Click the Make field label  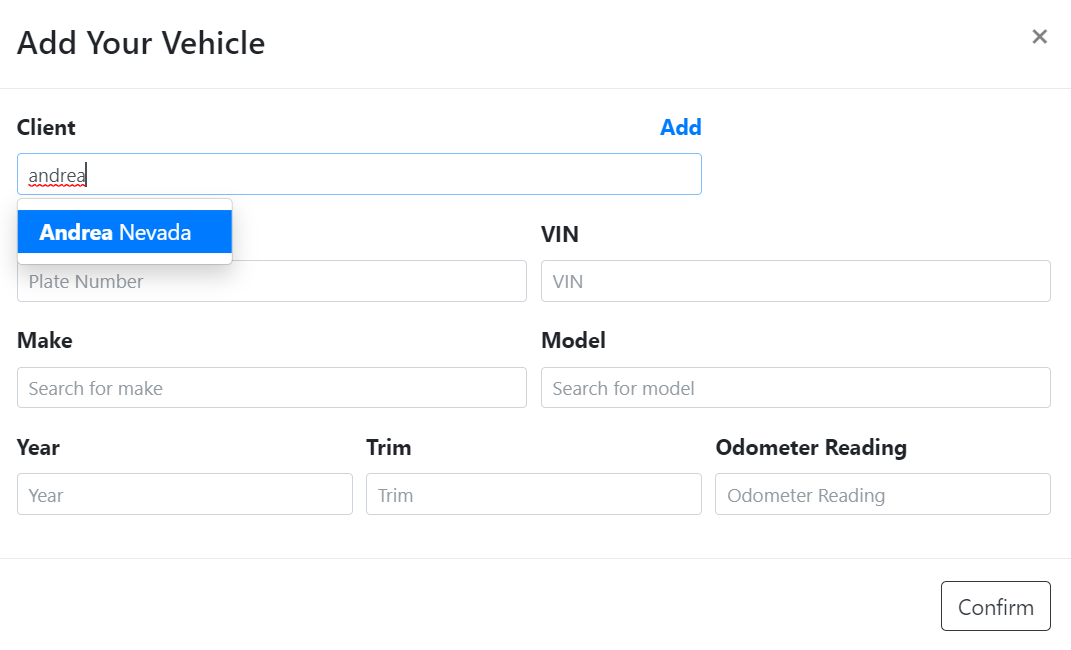tap(44, 340)
